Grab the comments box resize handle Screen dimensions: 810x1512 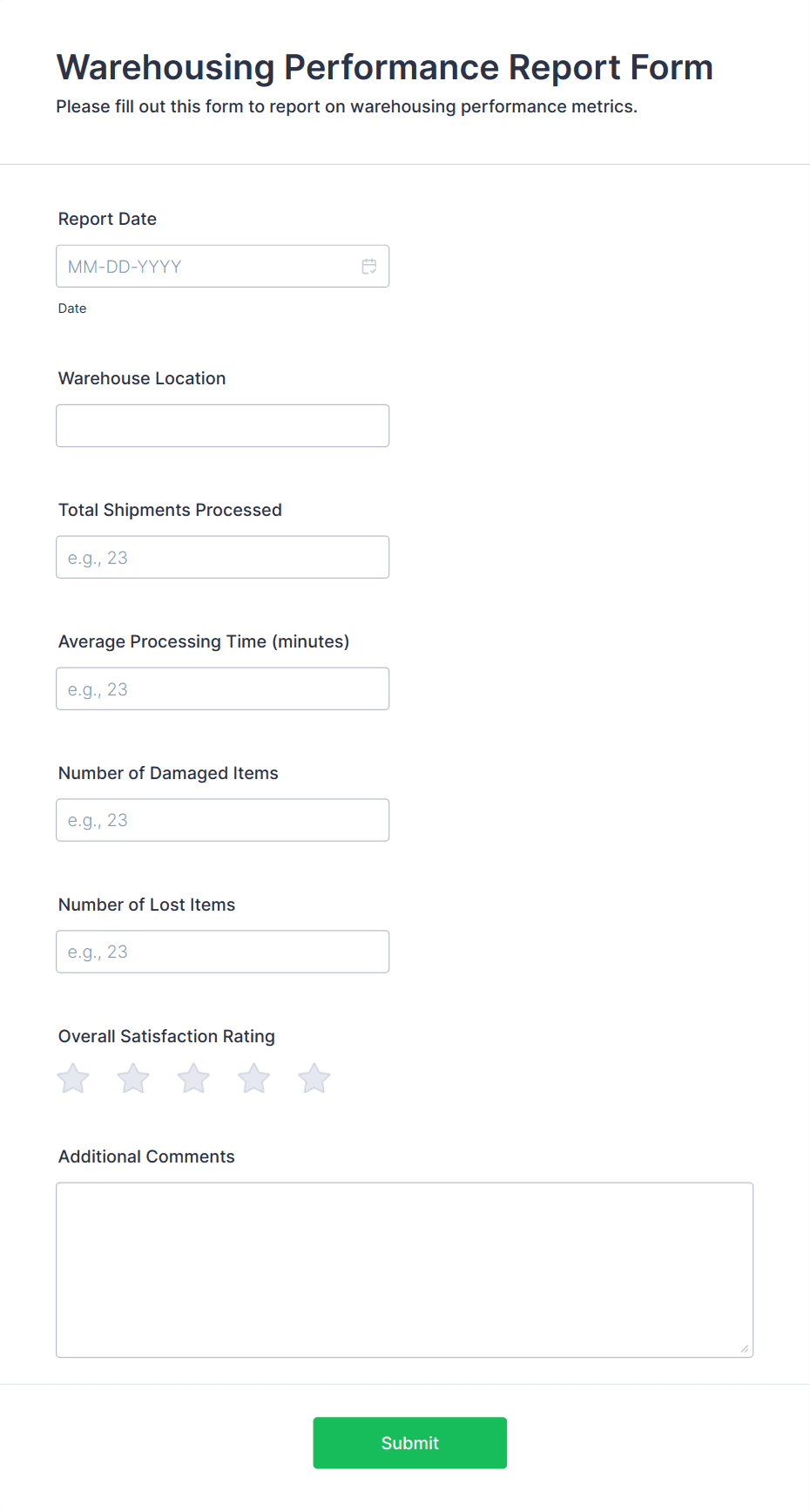pos(745,1349)
